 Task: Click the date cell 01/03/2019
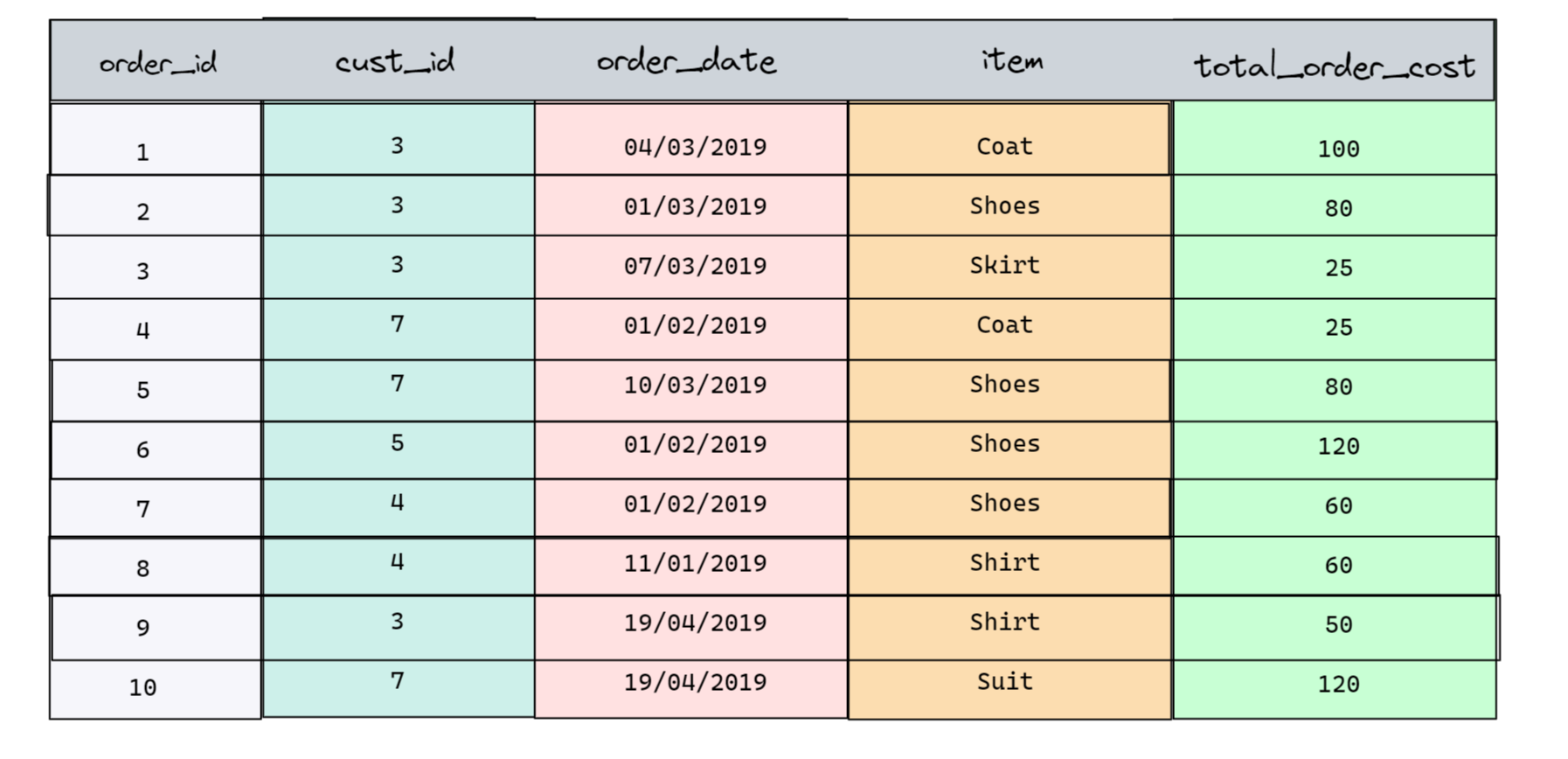[x=690, y=205]
